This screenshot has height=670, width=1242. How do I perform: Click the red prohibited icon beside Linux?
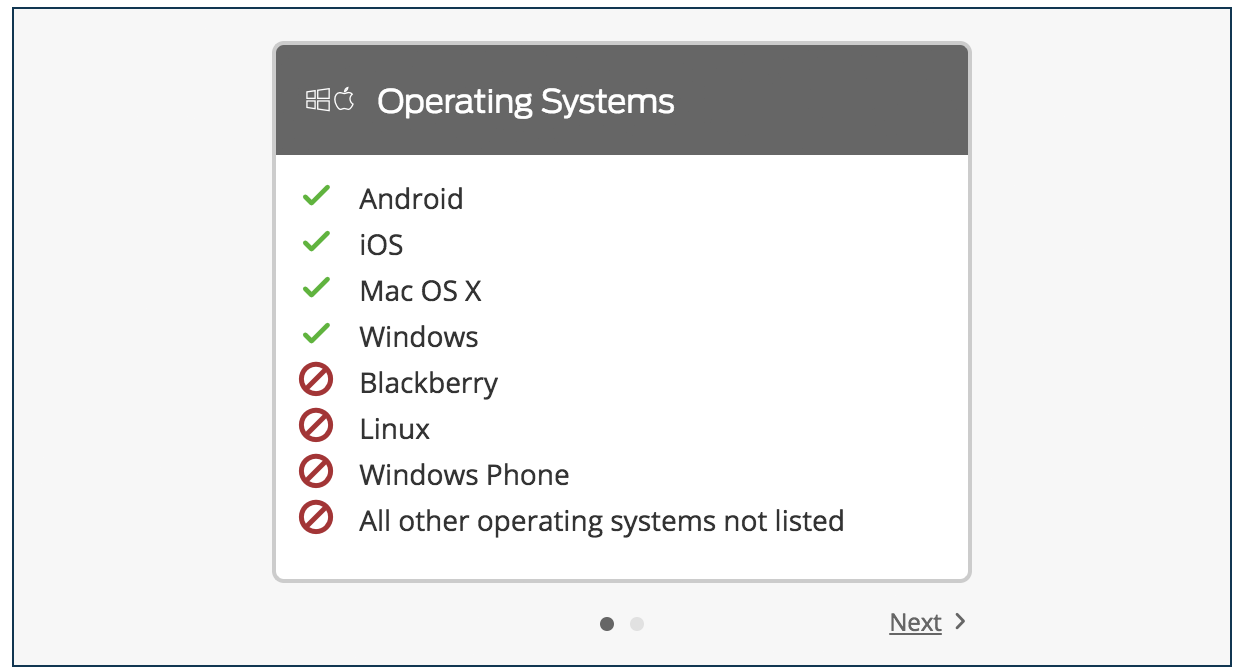tap(316, 426)
